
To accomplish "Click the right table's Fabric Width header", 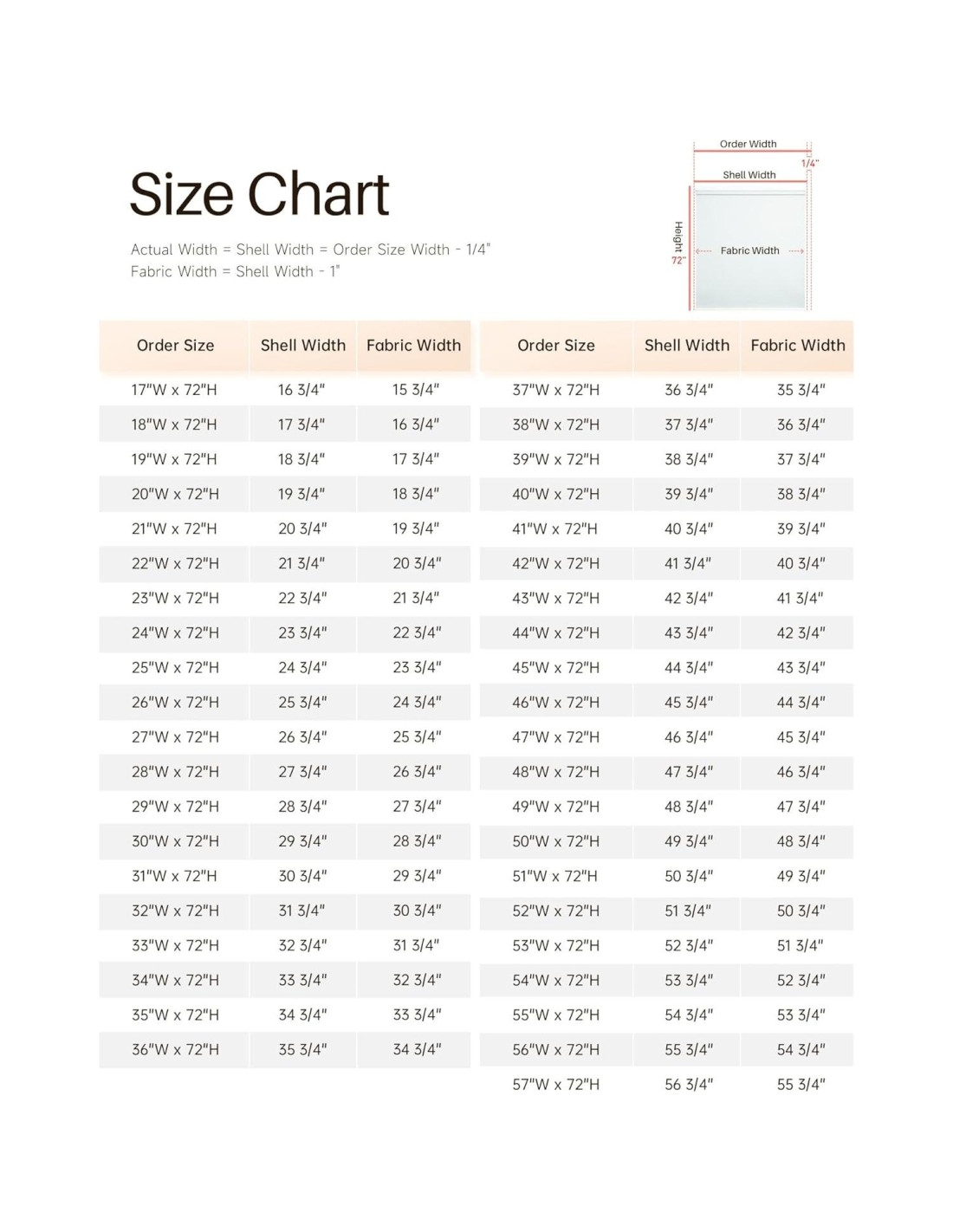I will pyautogui.click(x=797, y=346).
